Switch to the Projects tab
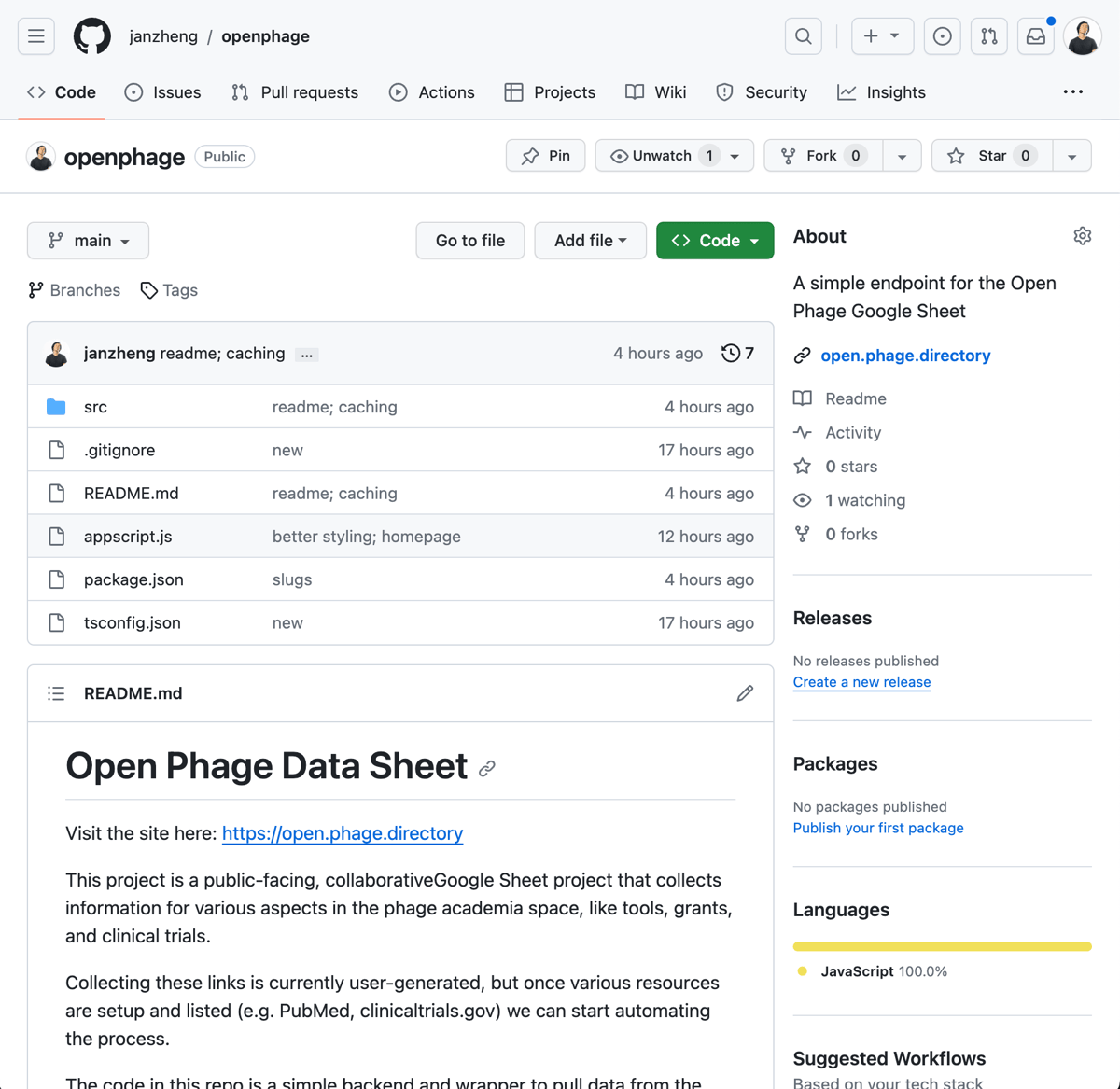The image size is (1120, 1089). (550, 92)
